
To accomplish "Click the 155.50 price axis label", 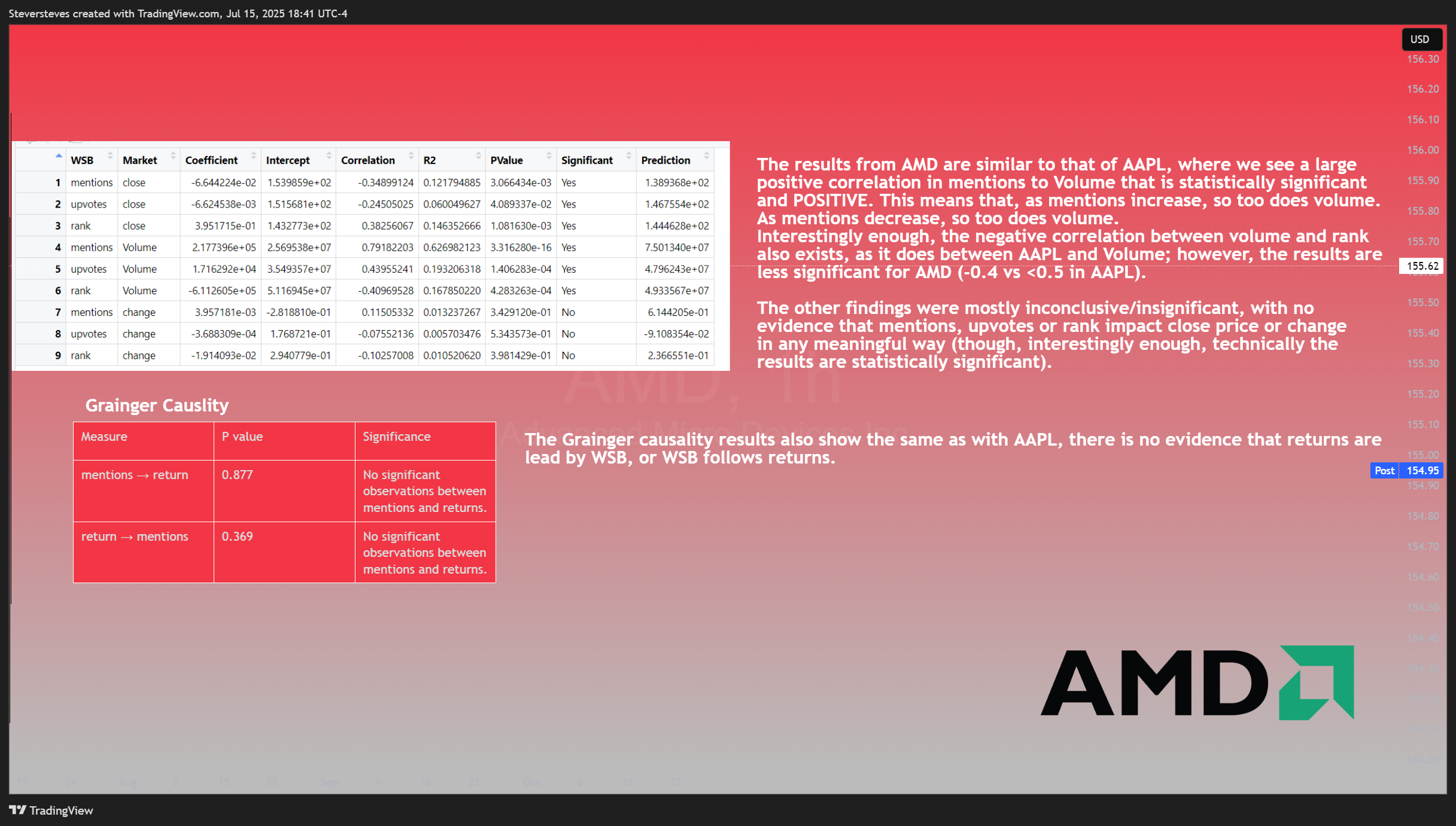I will (x=1422, y=303).
